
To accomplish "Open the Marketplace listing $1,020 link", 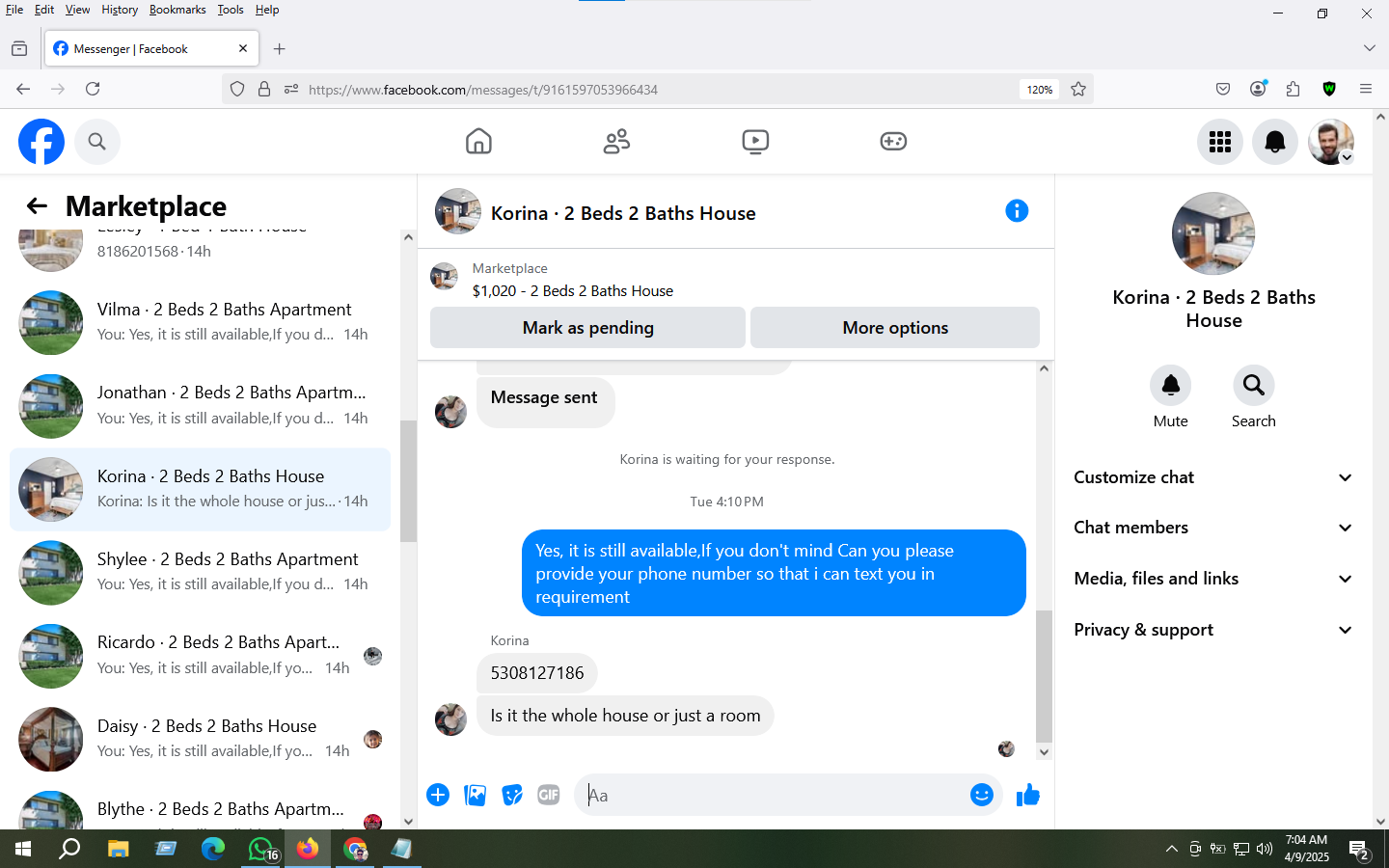I will click(x=572, y=291).
